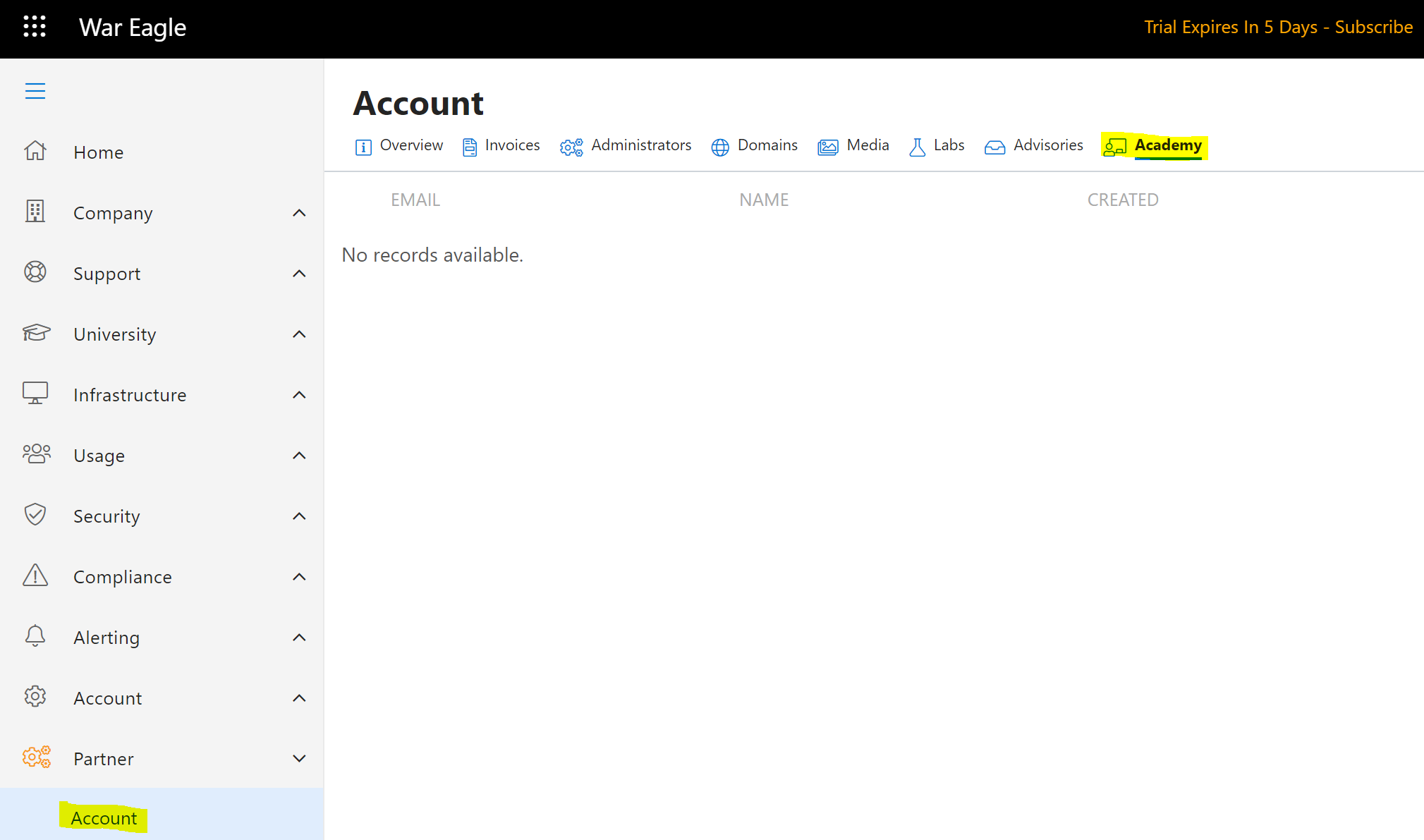This screenshot has width=1424, height=840.
Task: Select Account sub-item under Partner
Action: (104, 818)
